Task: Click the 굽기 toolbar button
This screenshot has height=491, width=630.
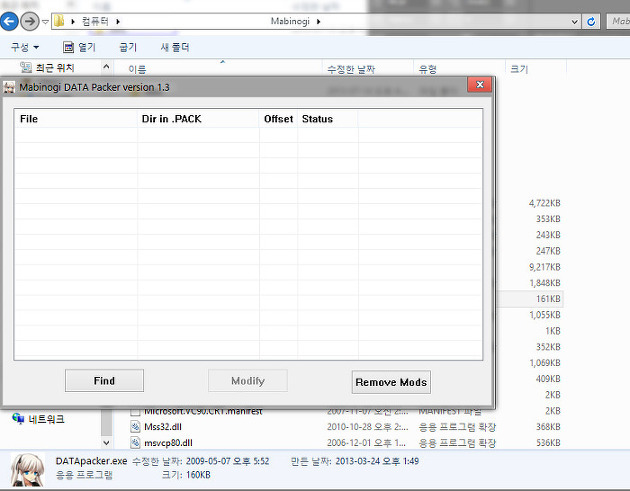Action: (128, 47)
